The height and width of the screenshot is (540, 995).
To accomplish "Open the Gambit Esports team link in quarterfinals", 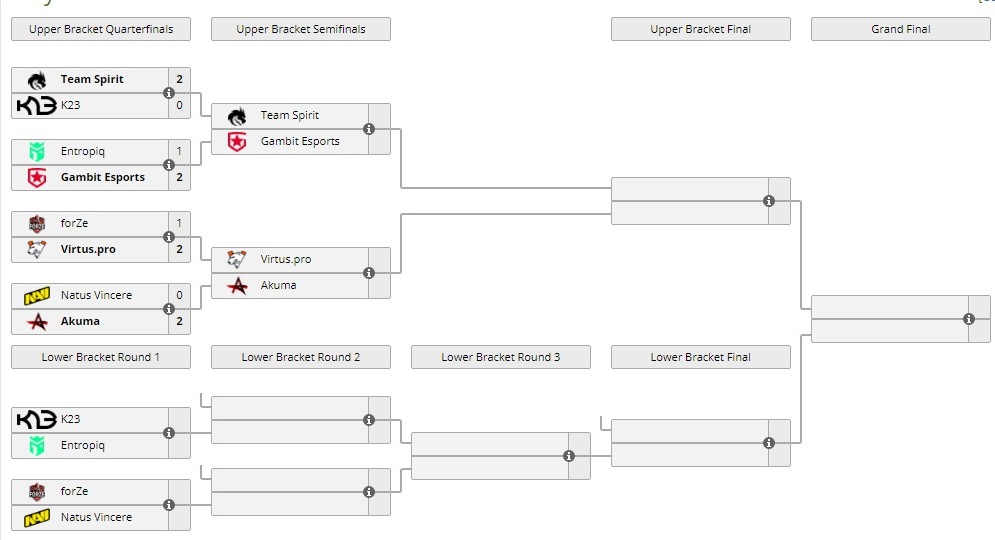I will click(x=103, y=178).
